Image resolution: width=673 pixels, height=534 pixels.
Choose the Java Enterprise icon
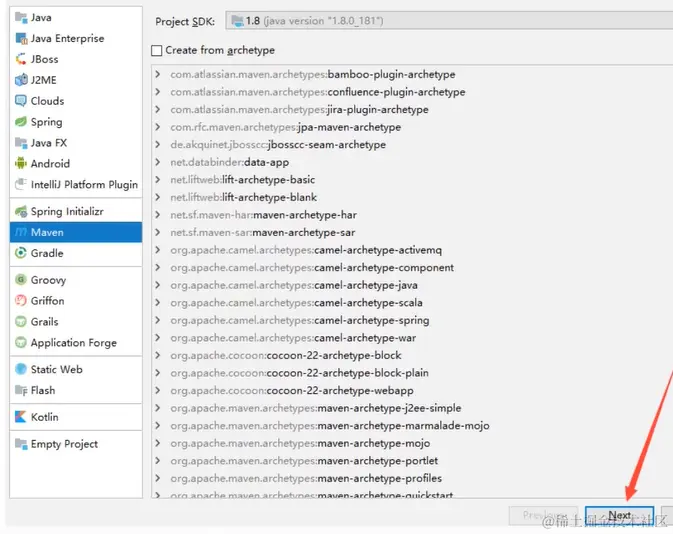21,39
